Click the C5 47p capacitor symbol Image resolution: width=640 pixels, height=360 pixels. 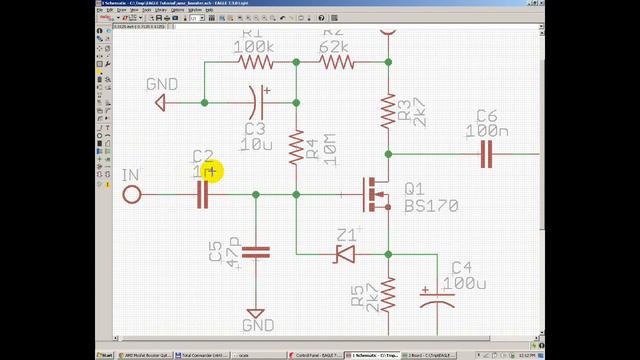256,253
